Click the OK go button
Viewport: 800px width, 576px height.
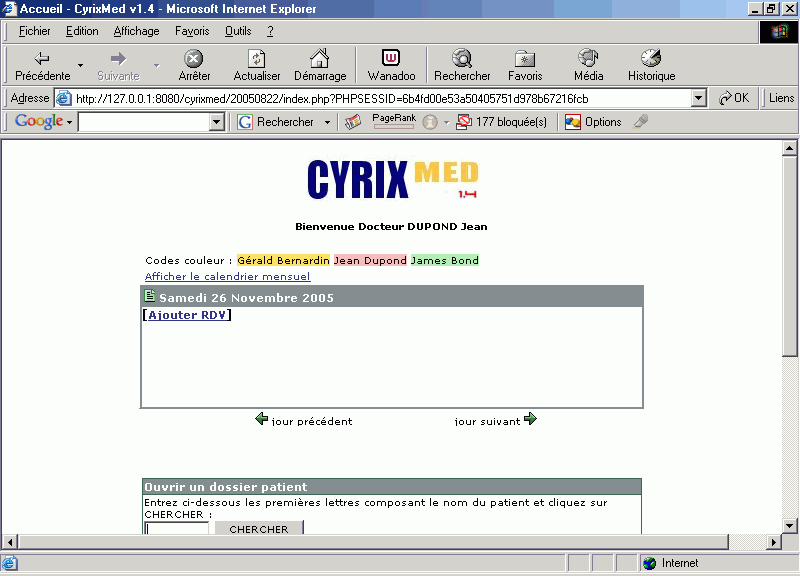point(734,98)
